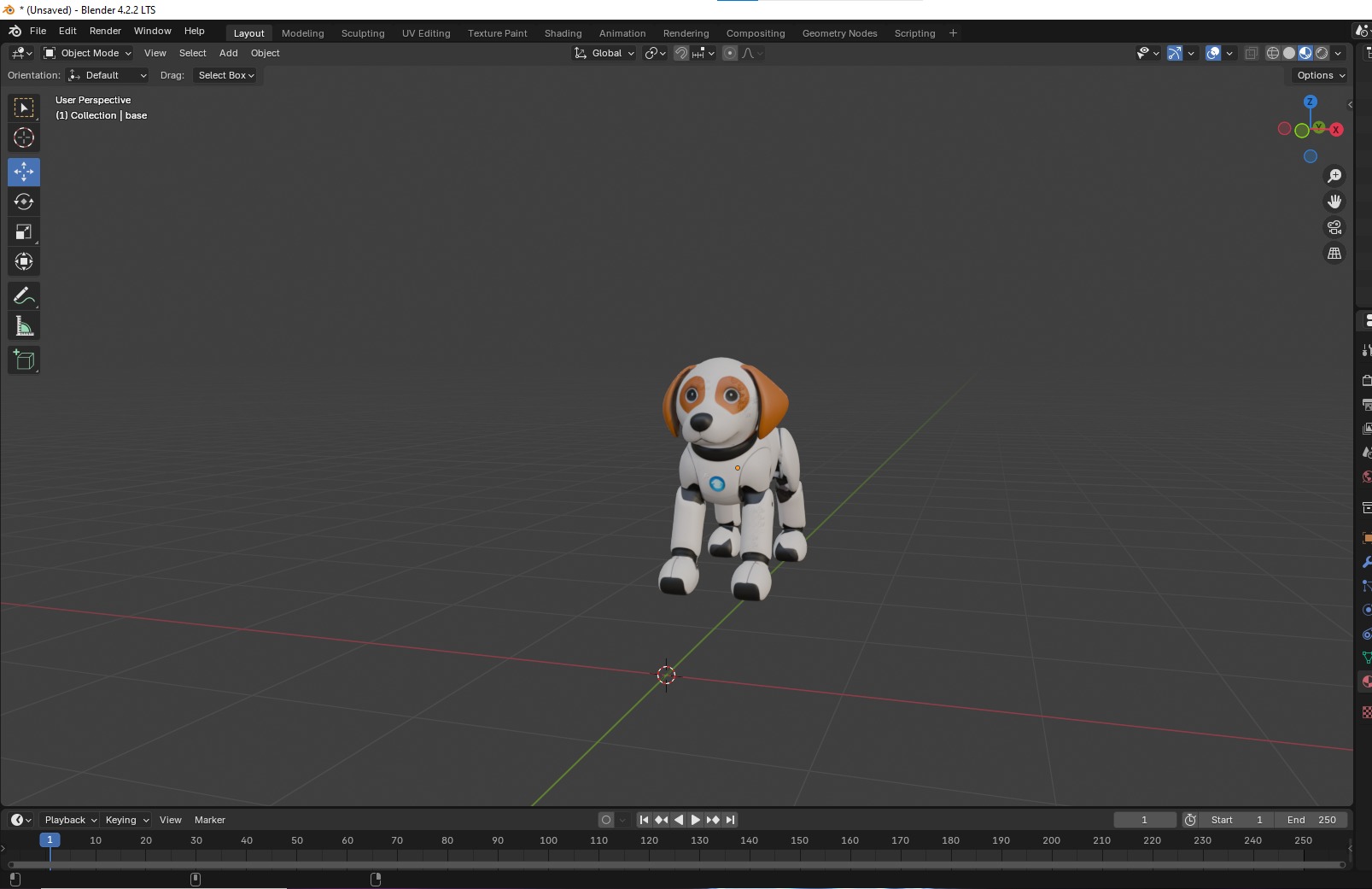Open the File menu
This screenshot has width=1372, height=889.
click(38, 31)
